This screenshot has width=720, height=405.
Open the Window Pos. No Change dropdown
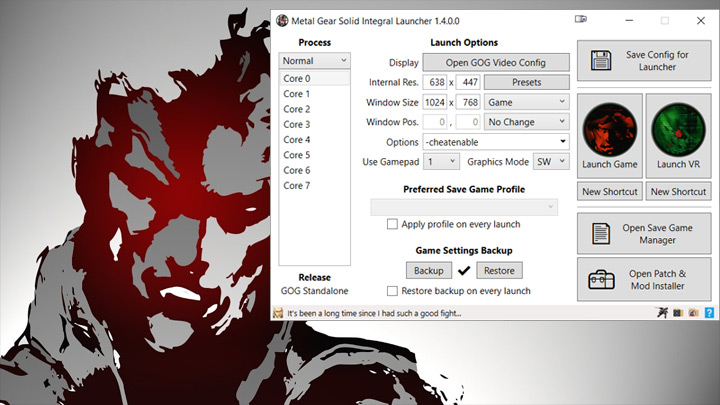[x=527, y=122]
